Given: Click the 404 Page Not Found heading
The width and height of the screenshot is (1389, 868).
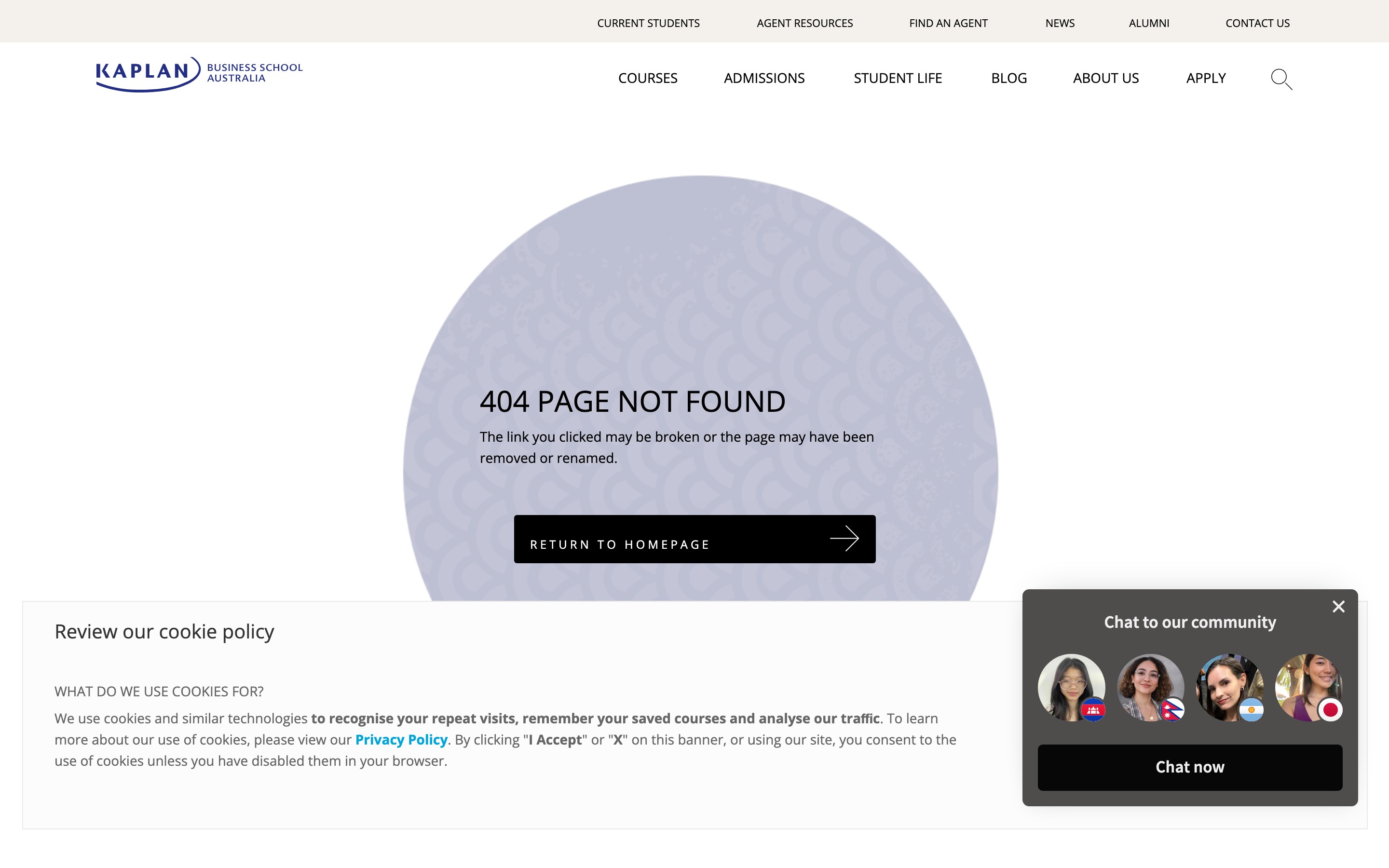Looking at the screenshot, I should click(632, 401).
